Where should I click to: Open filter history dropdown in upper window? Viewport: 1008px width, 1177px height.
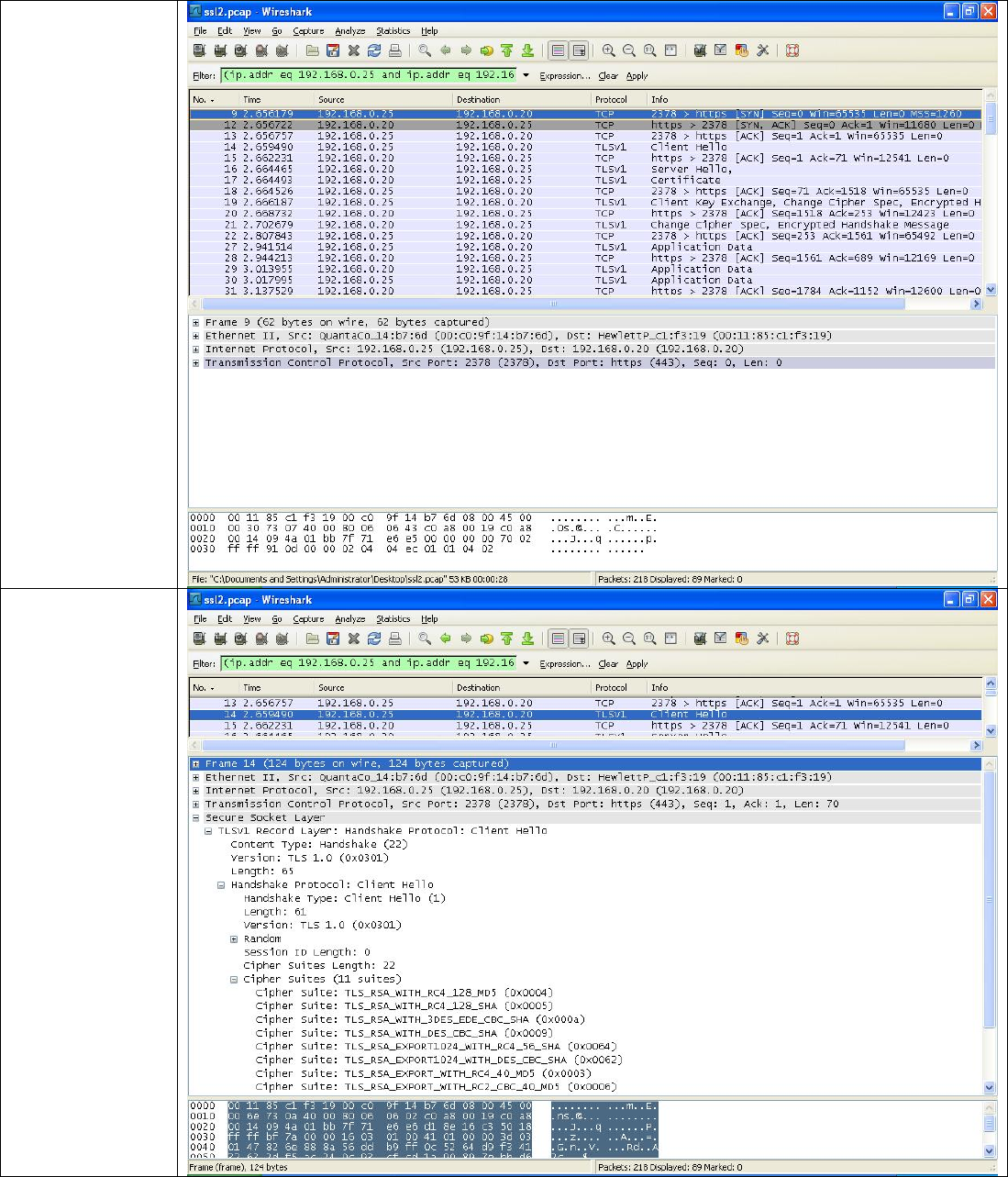526,75
